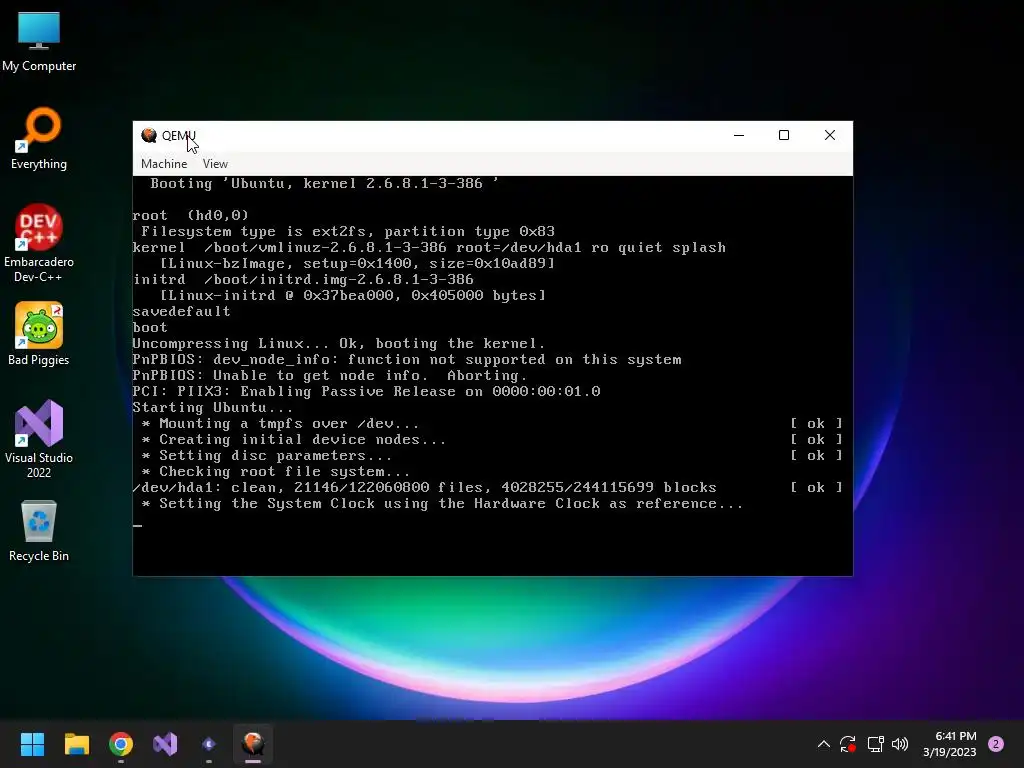Show hidden system tray icons

824,744
